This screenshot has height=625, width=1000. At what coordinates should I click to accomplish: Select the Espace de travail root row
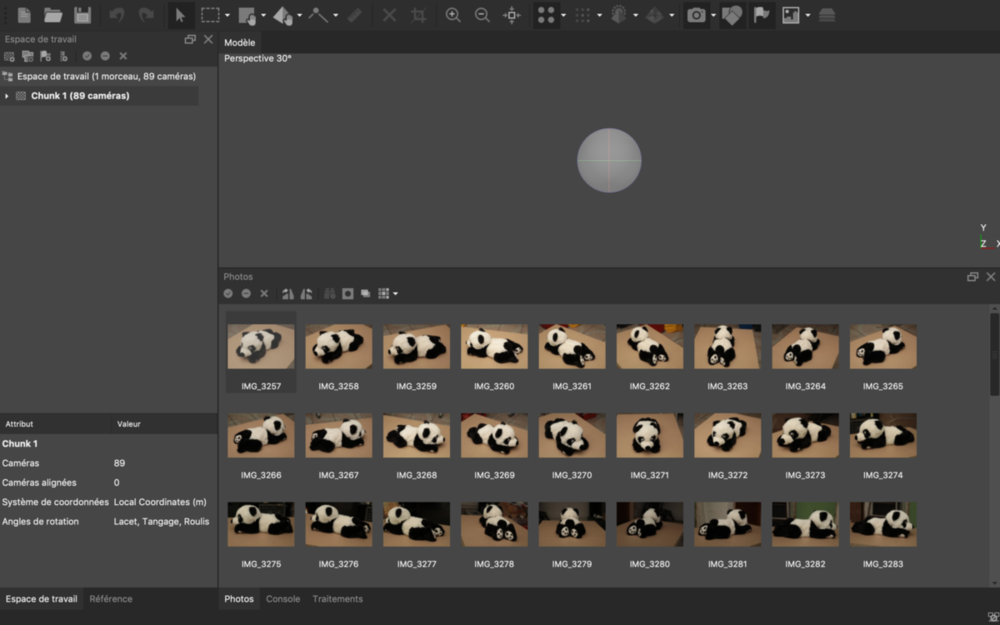(x=99, y=76)
